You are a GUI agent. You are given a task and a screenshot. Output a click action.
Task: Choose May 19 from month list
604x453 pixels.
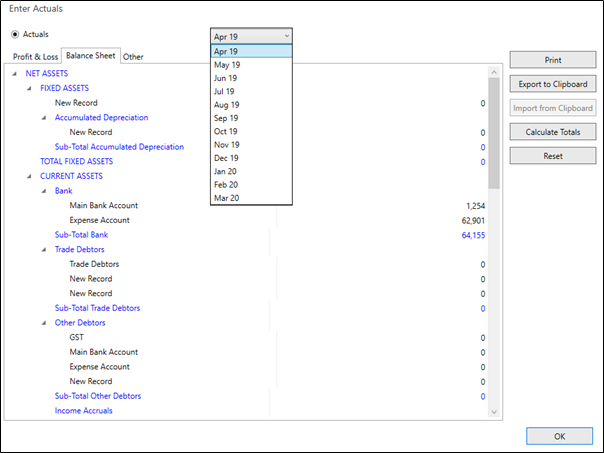click(251, 65)
